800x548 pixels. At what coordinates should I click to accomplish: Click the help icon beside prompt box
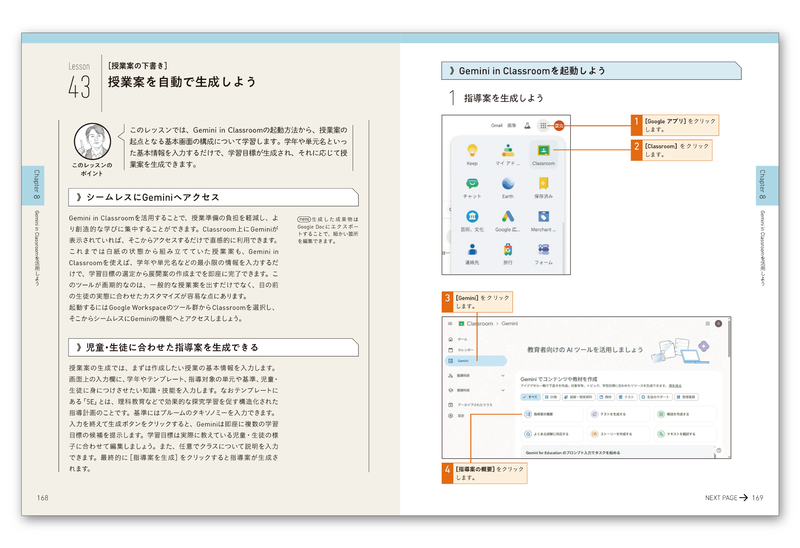coord(719,450)
